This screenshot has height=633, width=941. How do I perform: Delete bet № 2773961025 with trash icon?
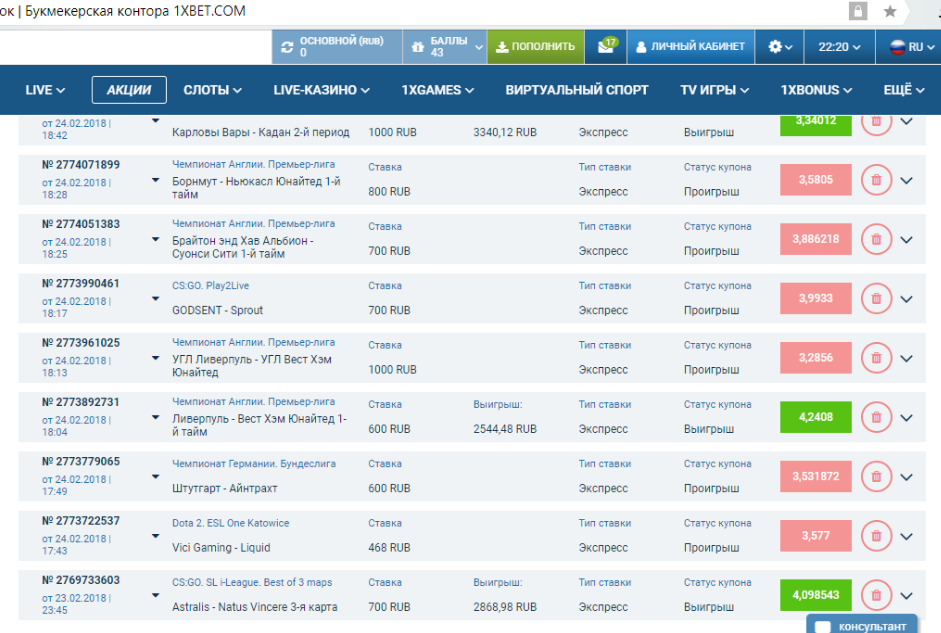click(876, 358)
